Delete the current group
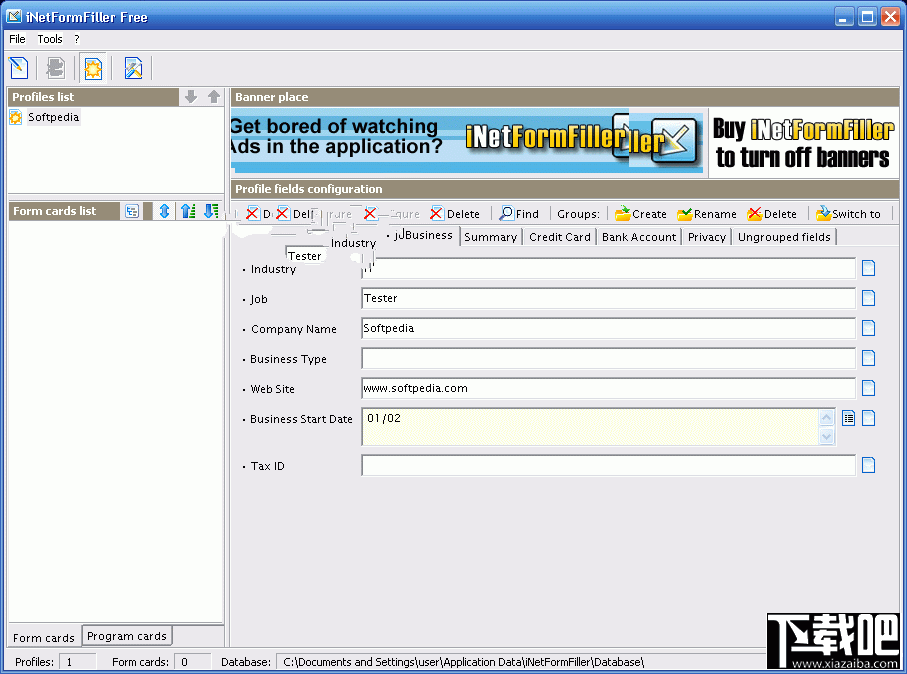Screen dimensions: 907x674 point(772,213)
